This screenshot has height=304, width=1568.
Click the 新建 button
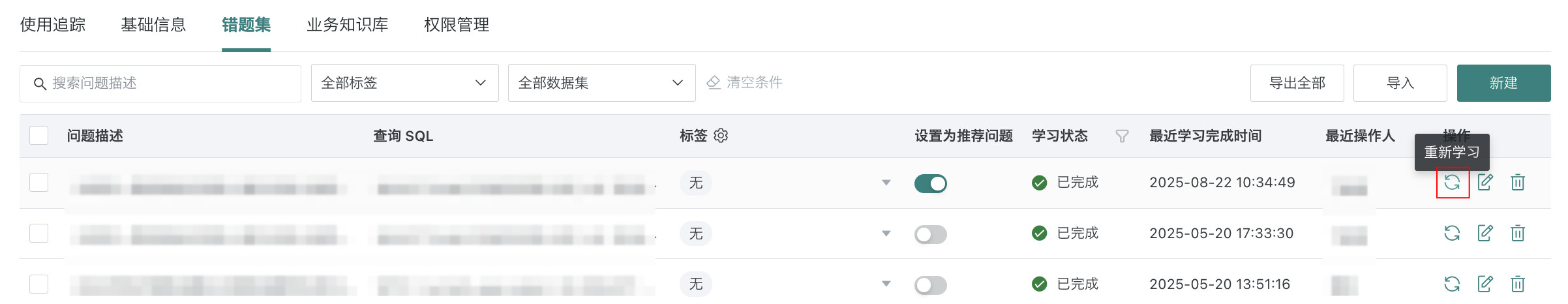click(x=1504, y=83)
